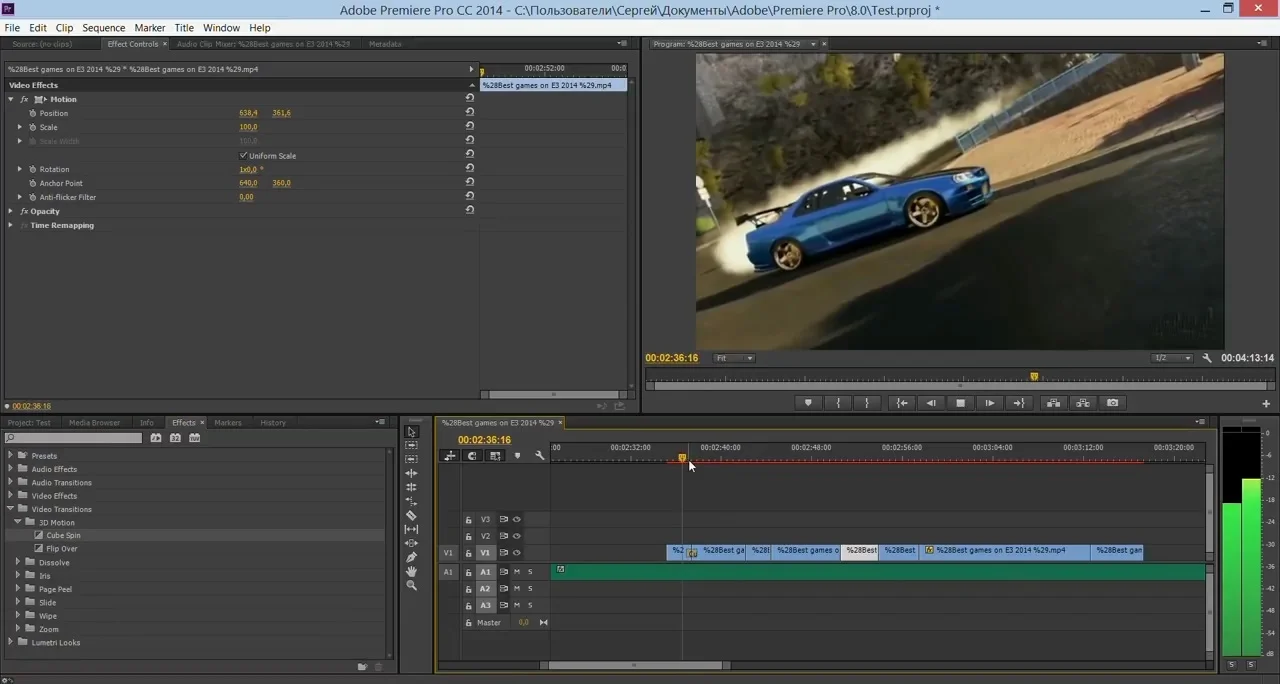
Task: Filter effects by 32-bit color badge
Action: click(175, 438)
